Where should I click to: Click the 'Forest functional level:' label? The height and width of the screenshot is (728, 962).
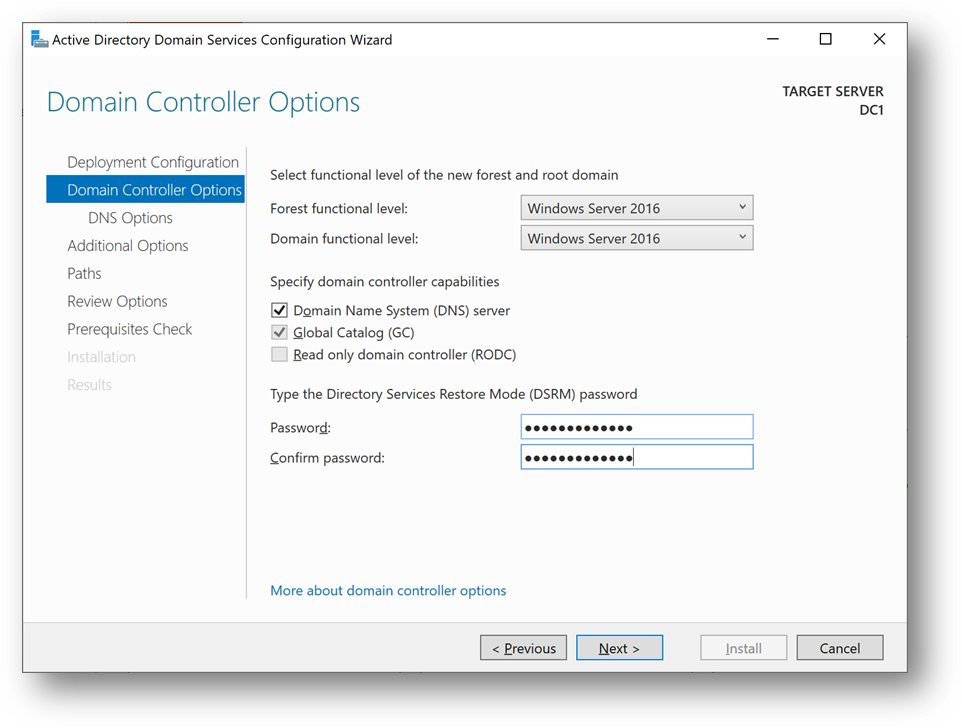(339, 209)
